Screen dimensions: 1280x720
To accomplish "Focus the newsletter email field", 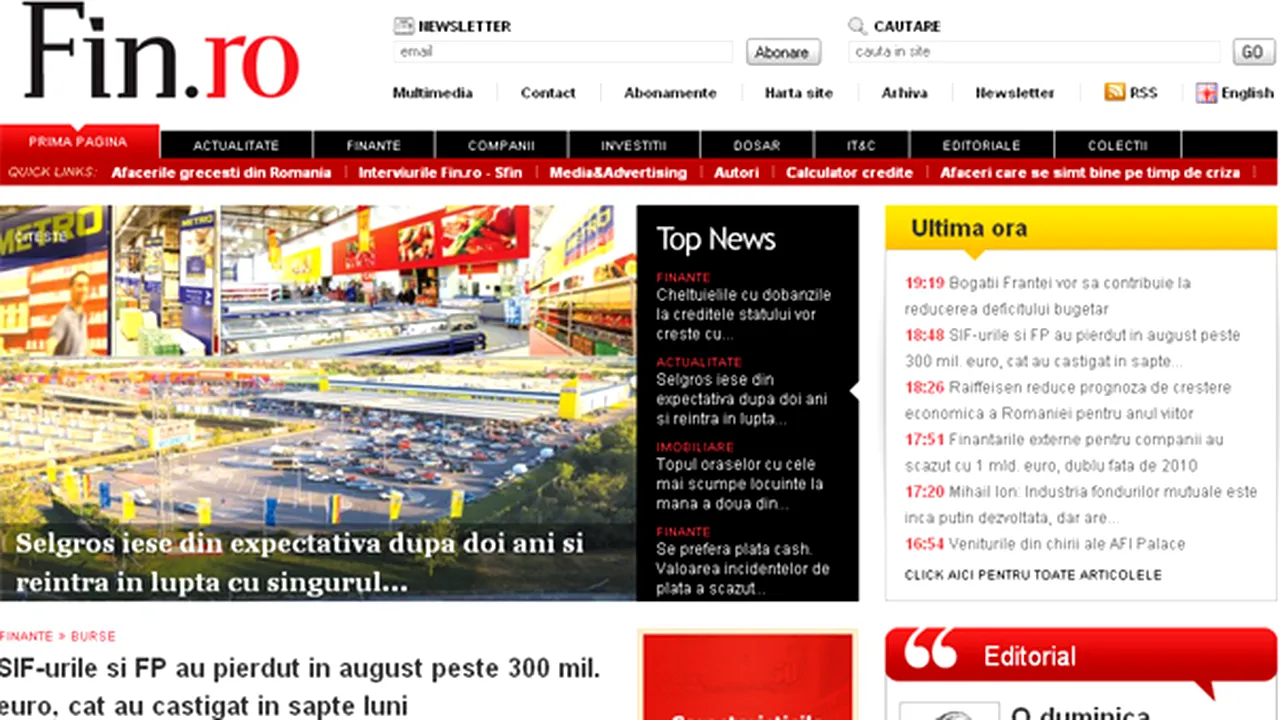I will click(x=563, y=52).
